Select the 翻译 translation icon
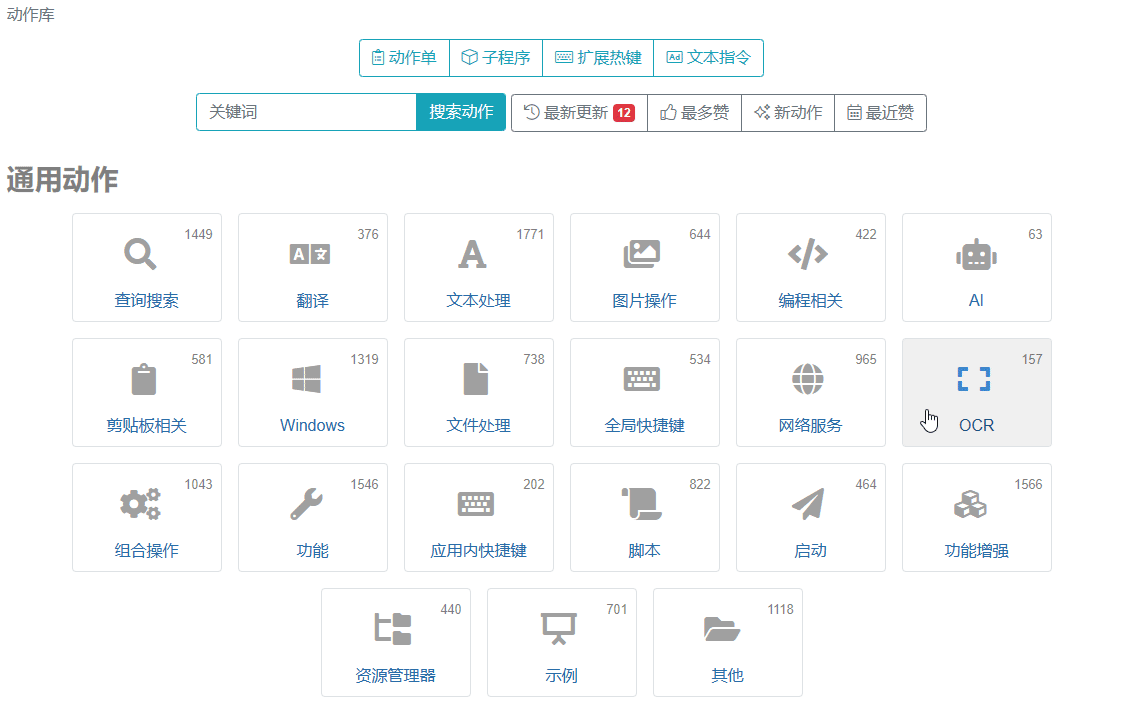 point(310,254)
